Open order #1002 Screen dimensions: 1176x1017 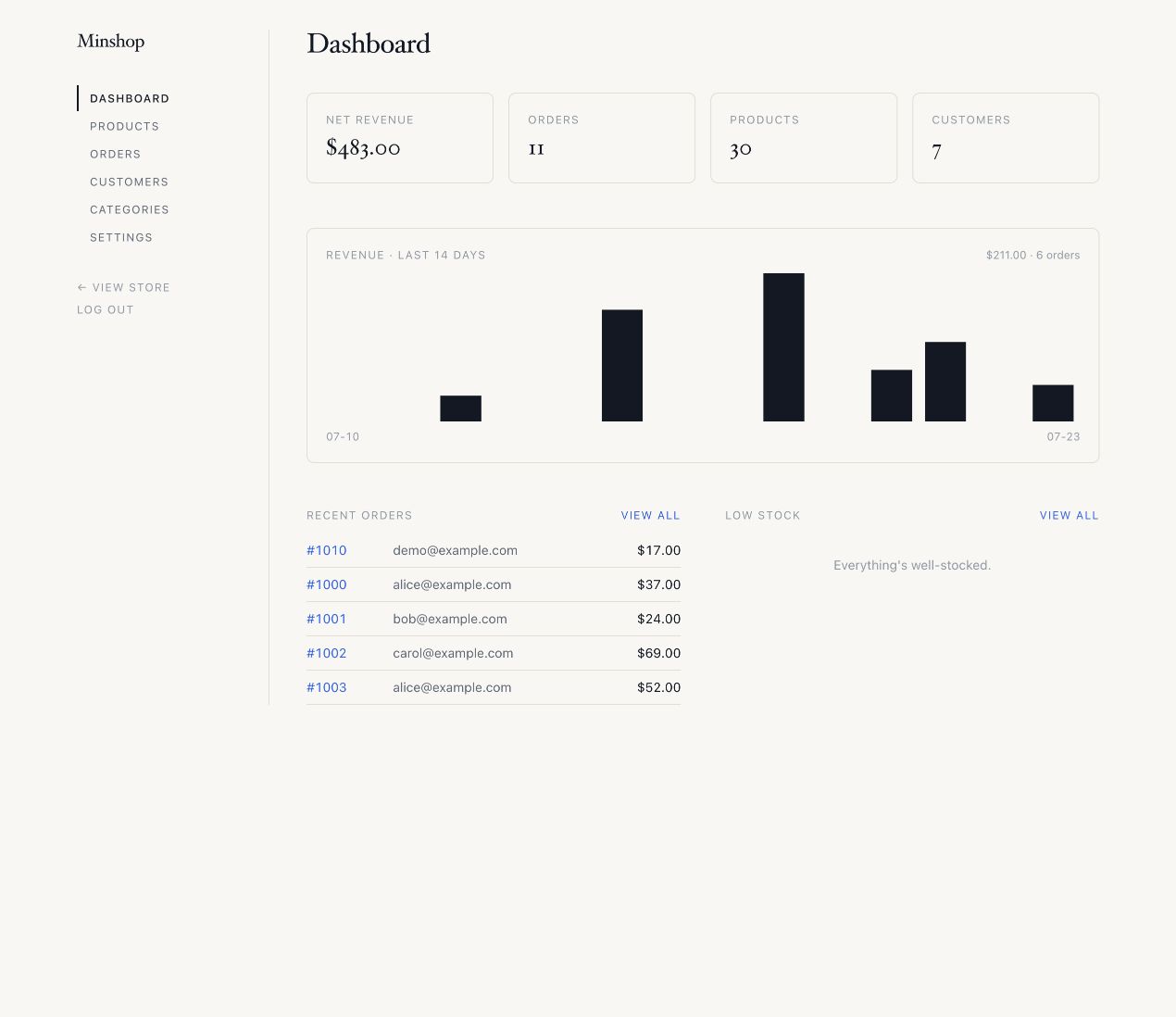[327, 653]
